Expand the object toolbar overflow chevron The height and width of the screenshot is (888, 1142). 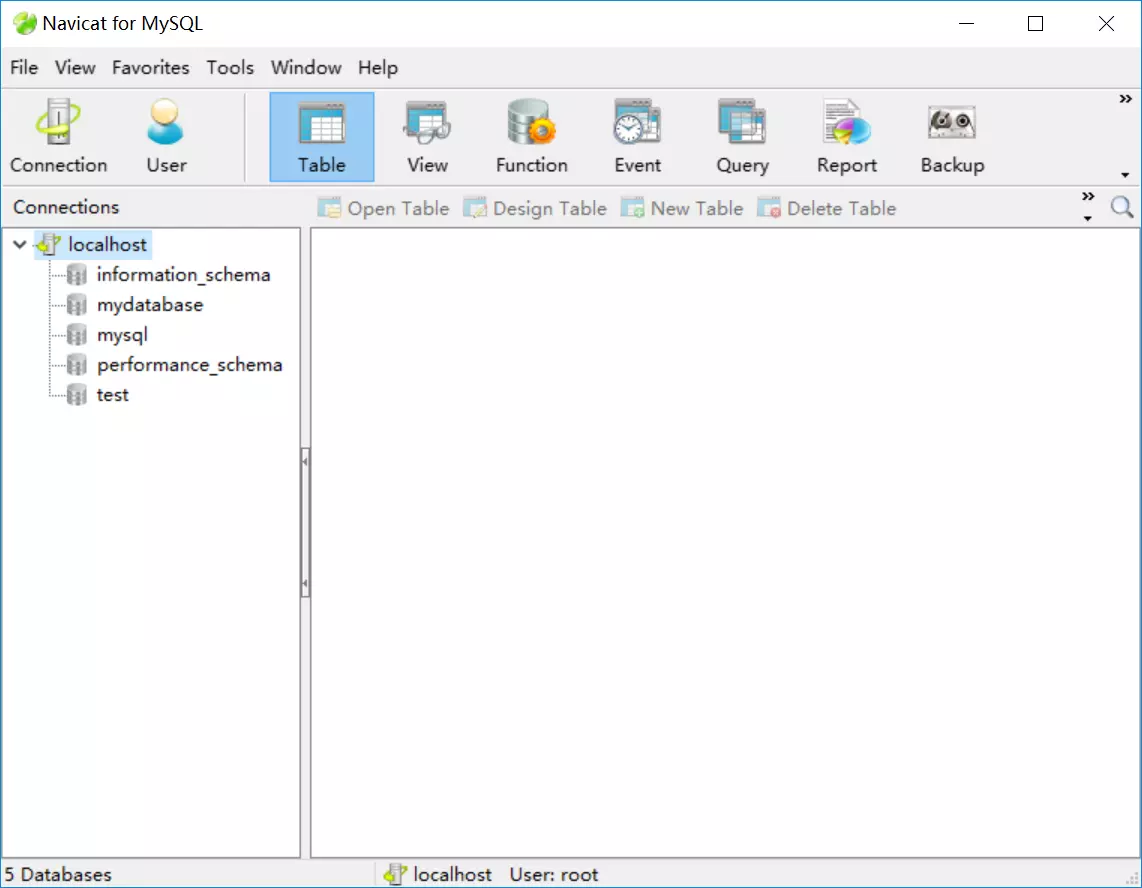tap(1087, 196)
